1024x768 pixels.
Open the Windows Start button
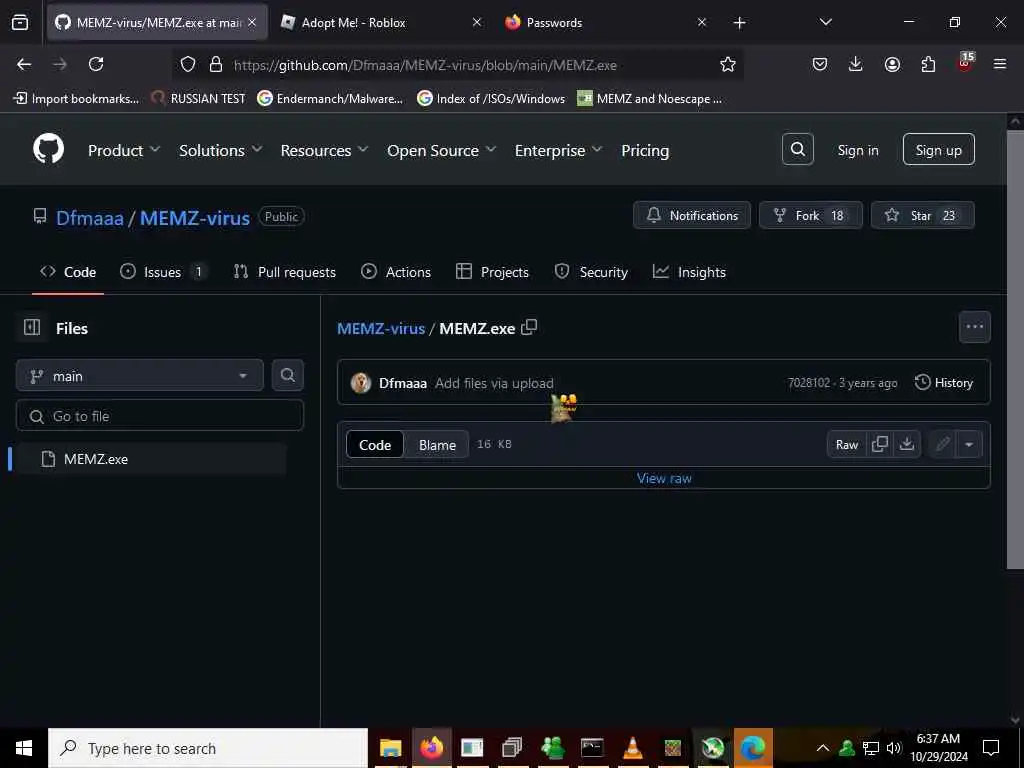coord(24,748)
